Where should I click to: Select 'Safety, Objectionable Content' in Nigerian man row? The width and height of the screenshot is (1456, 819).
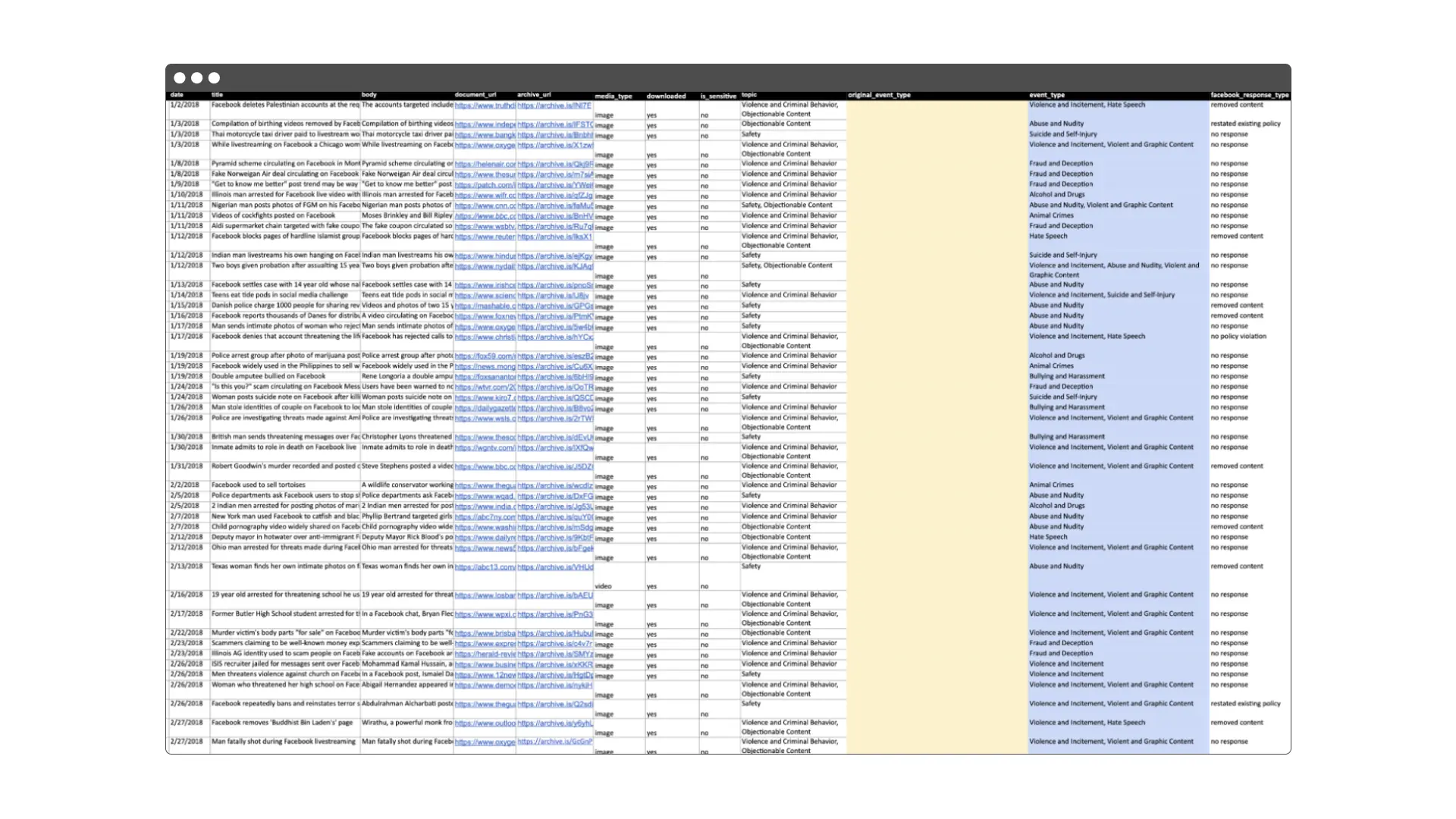coord(786,205)
